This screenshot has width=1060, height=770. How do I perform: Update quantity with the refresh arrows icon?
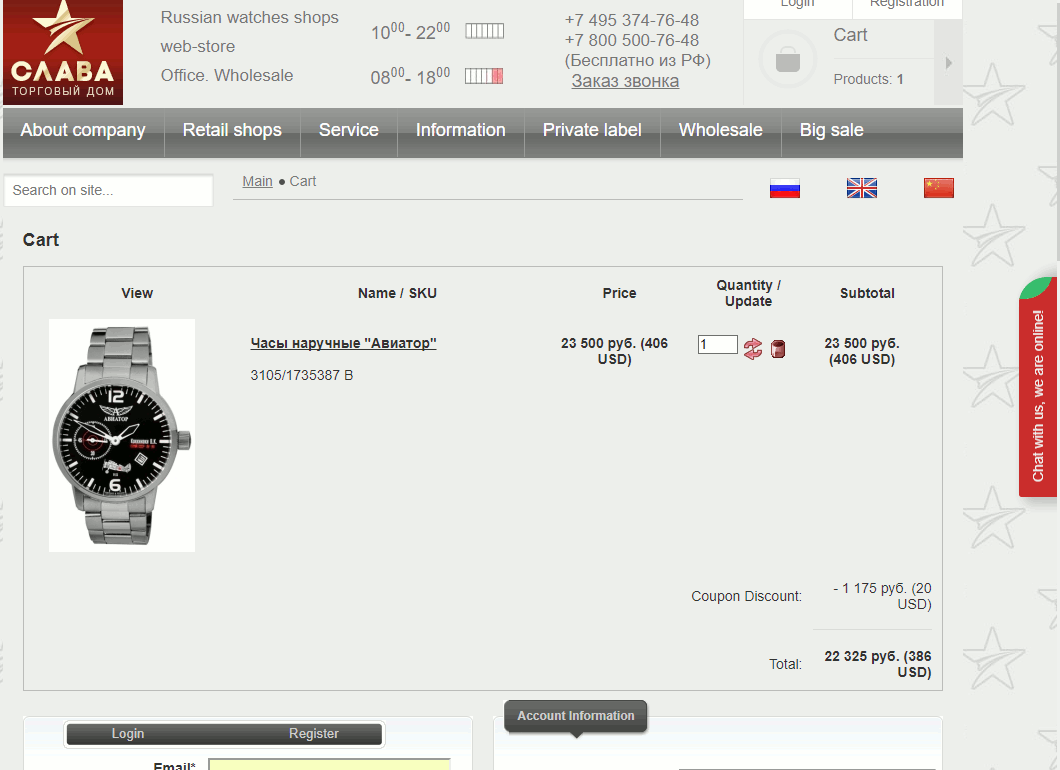(752, 349)
